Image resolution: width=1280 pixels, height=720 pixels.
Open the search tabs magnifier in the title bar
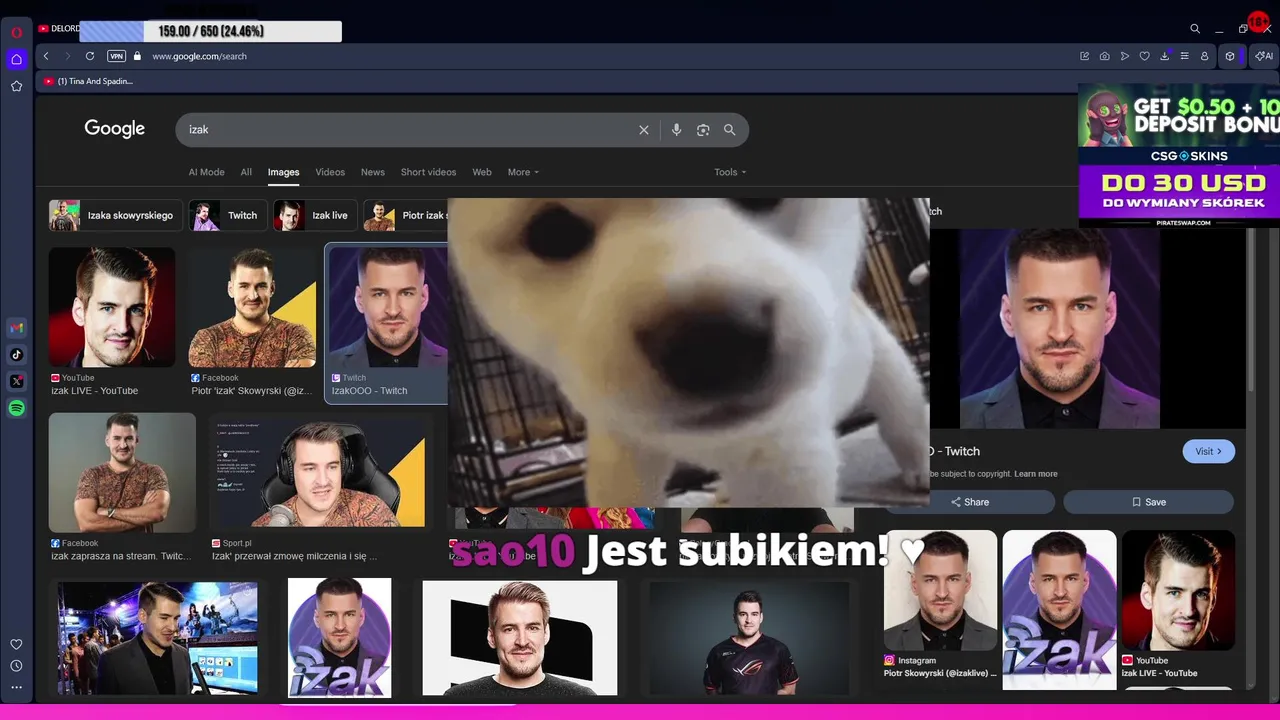click(1195, 29)
